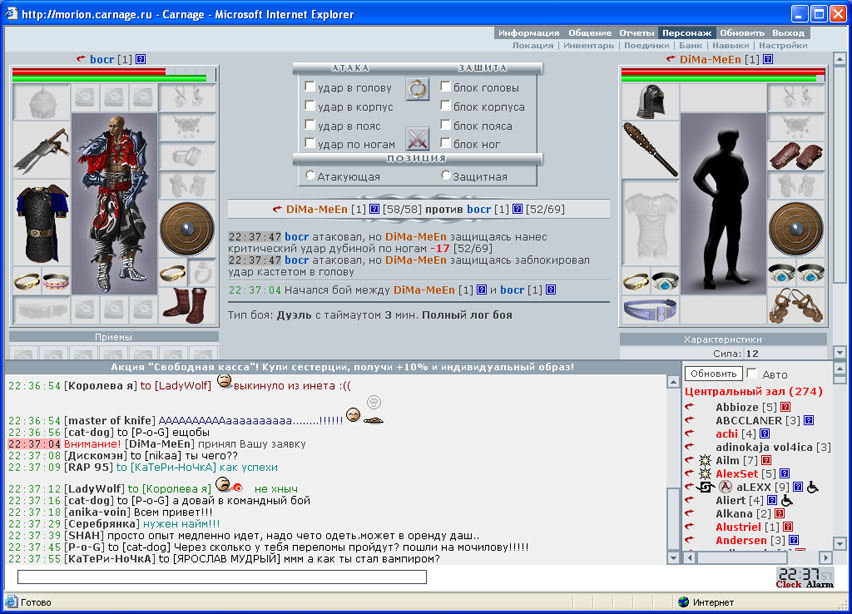This screenshot has height=614, width=852.
Task: Select the 'Атакующая' position radio
Action: click(310, 175)
